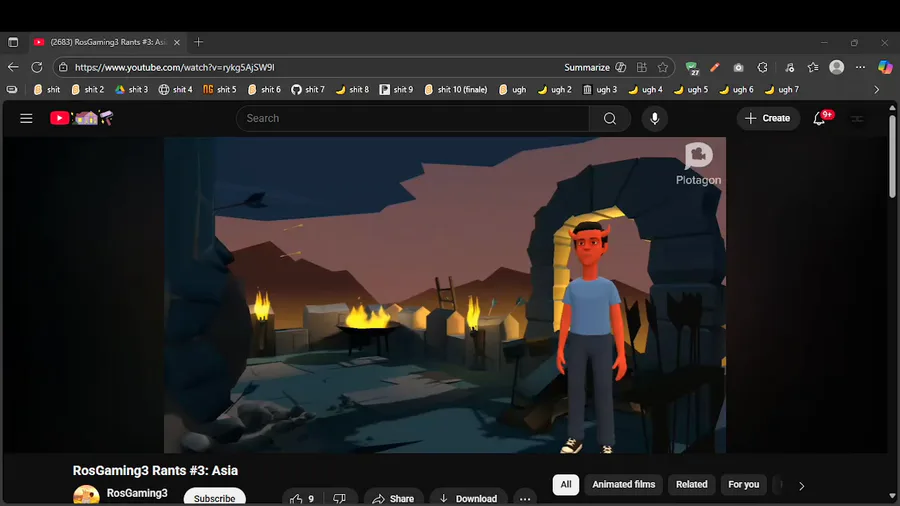Open the extensions puzzle icon
Viewport: 900px width, 506px height.
[x=762, y=67]
